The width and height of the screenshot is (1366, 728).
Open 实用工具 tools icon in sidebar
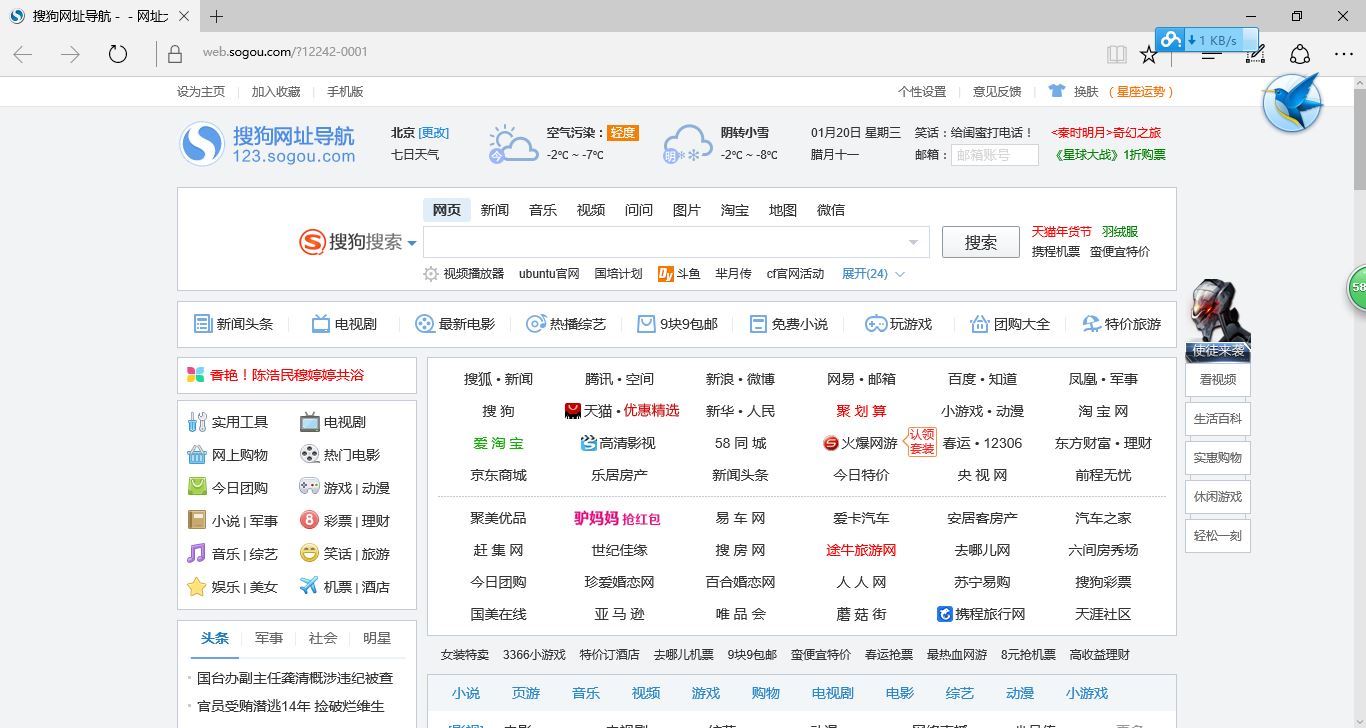(x=197, y=422)
